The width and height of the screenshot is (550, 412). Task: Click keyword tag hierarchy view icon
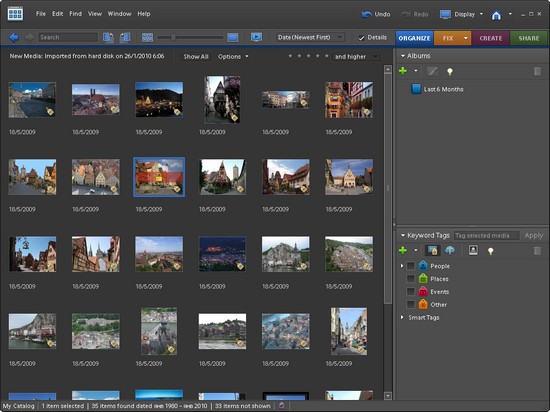[432, 250]
